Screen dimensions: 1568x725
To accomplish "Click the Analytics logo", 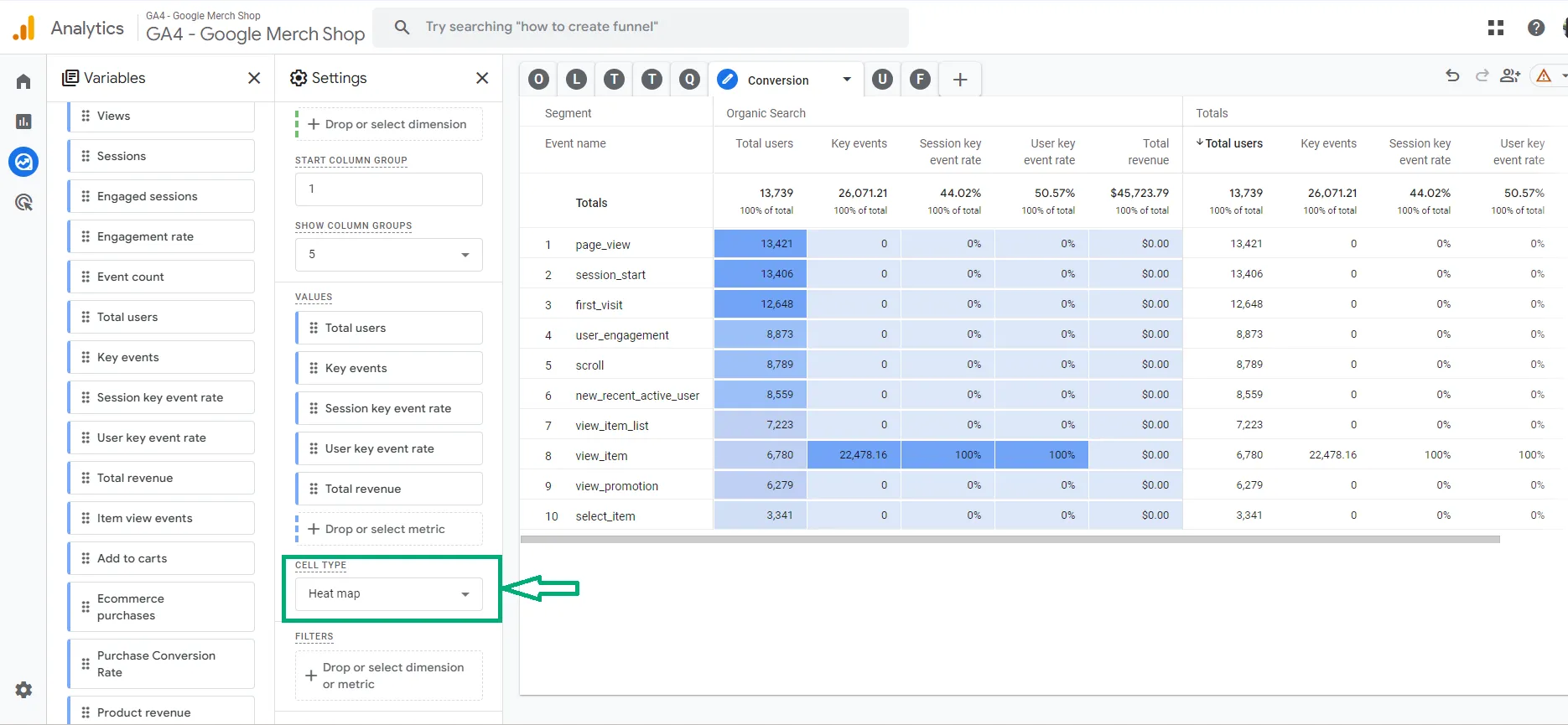I will [x=24, y=28].
